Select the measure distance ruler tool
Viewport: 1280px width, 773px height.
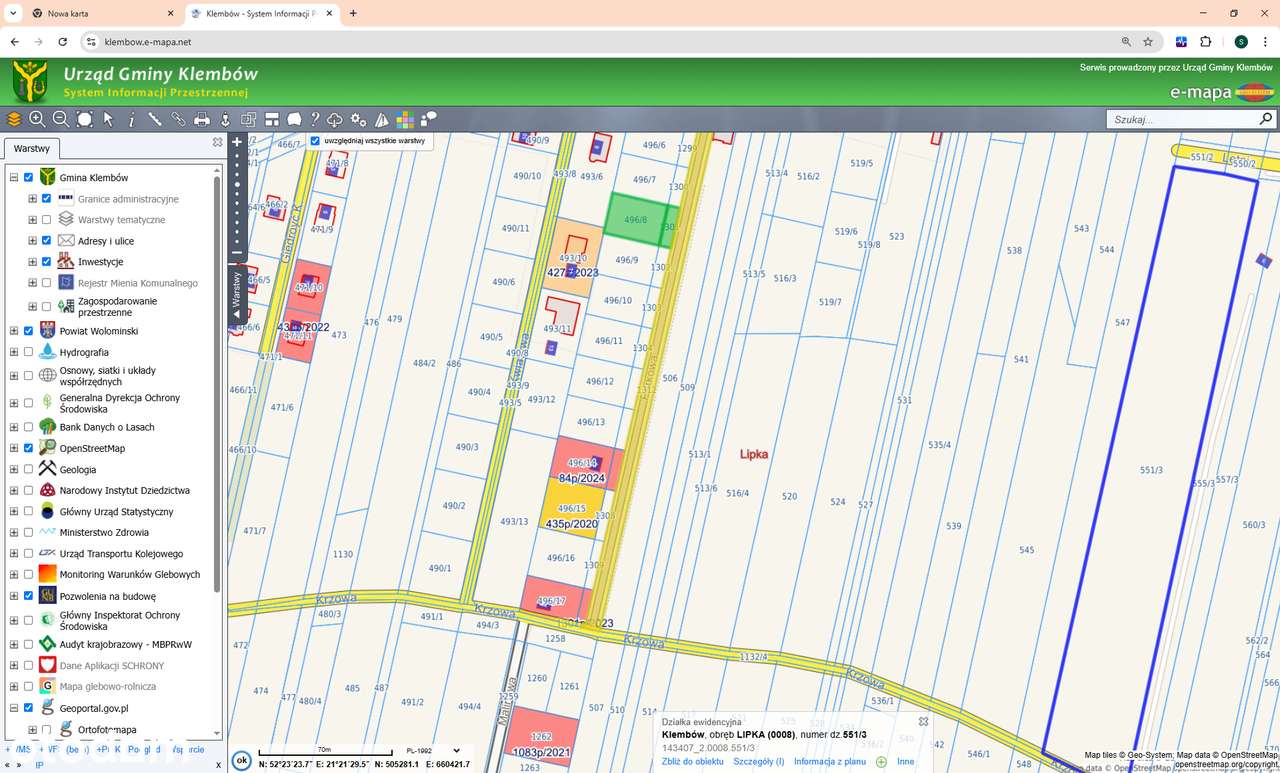[155, 119]
